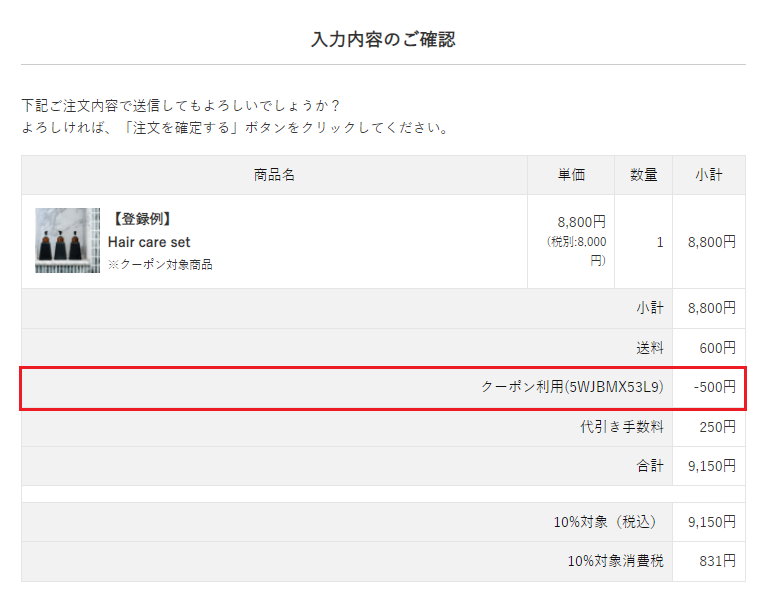Image resolution: width=768 pixels, height=596 pixels.
Task: Click the coupon code 5WJBMX53L9 text
Action: pyautogui.click(x=615, y=387)
